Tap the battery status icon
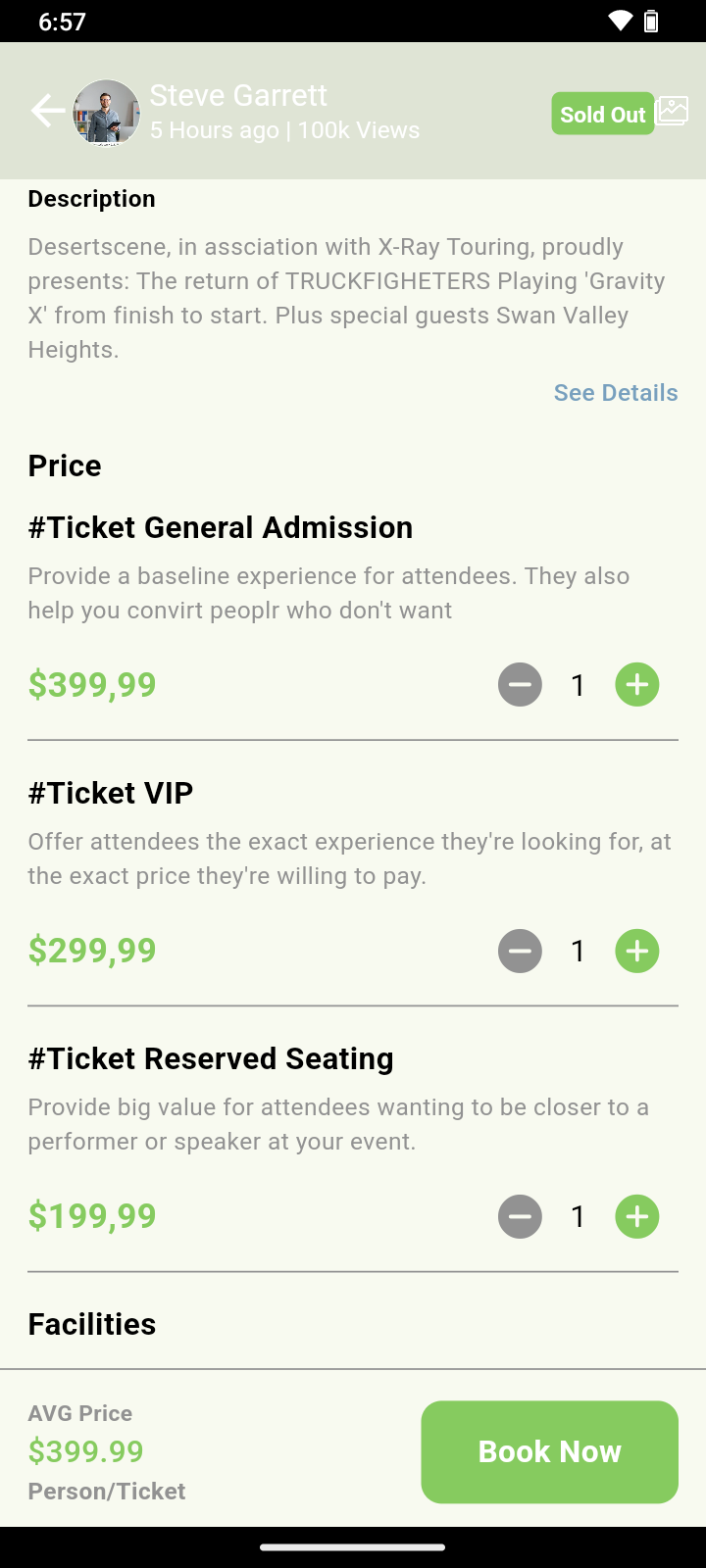 pos(651,21)
